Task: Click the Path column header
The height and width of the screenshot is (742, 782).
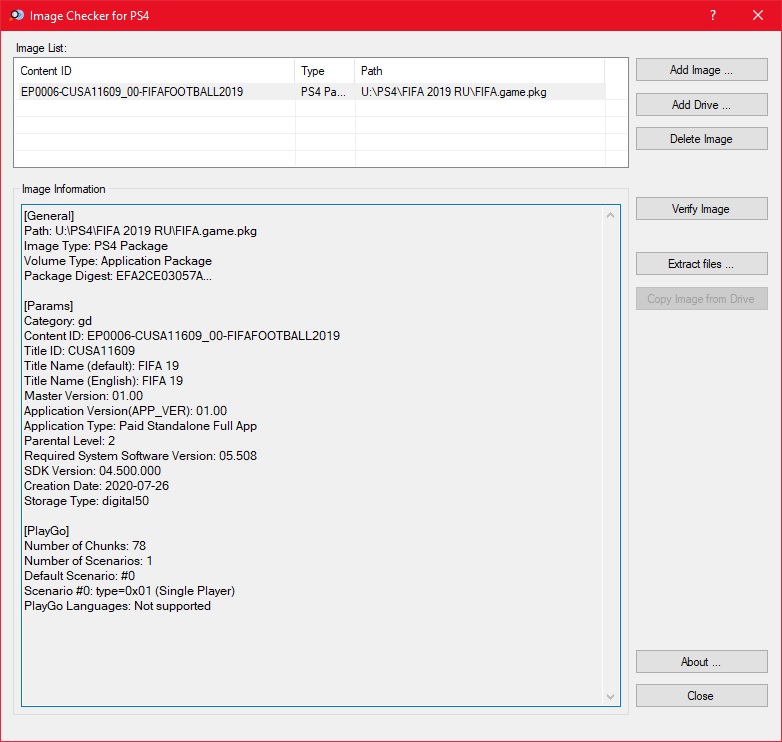Action: click(x=480, y=71)
